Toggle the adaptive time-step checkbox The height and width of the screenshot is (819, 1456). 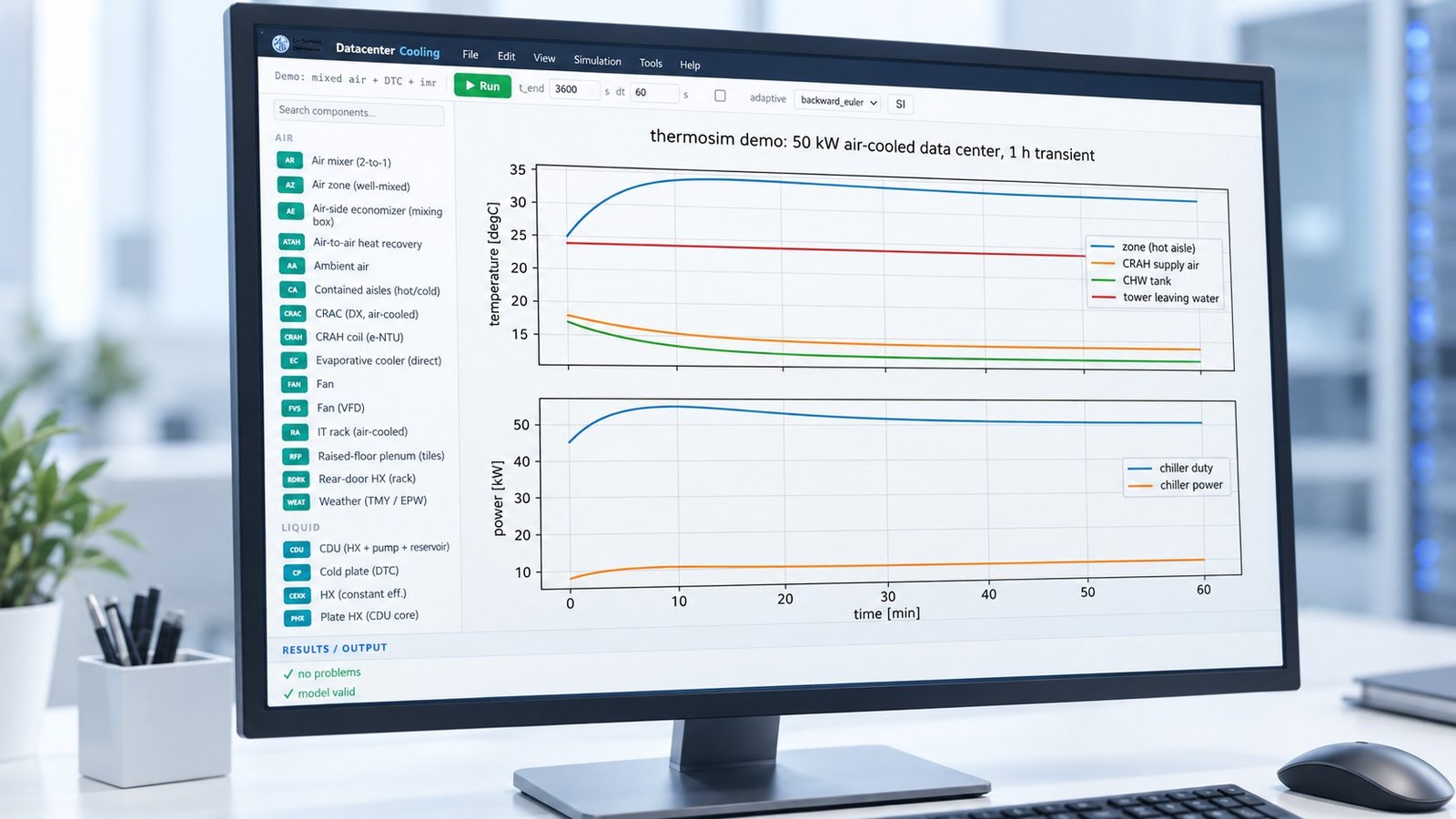pos(720,96)
